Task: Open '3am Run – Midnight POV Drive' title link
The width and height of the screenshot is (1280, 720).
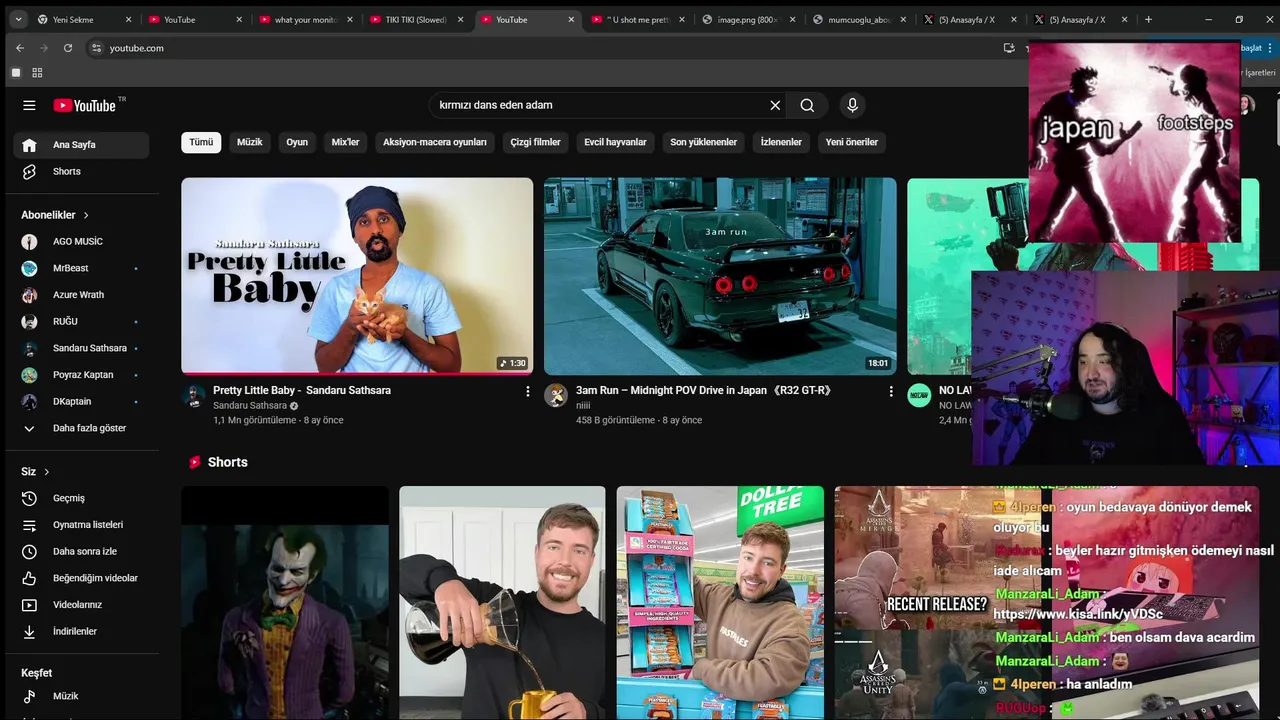Action: [704, 390]
